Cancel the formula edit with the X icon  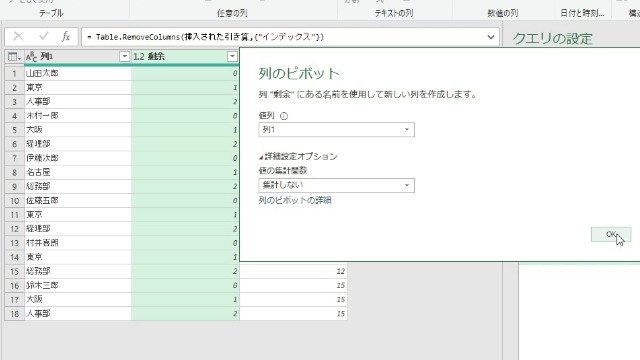pos(18,37)
